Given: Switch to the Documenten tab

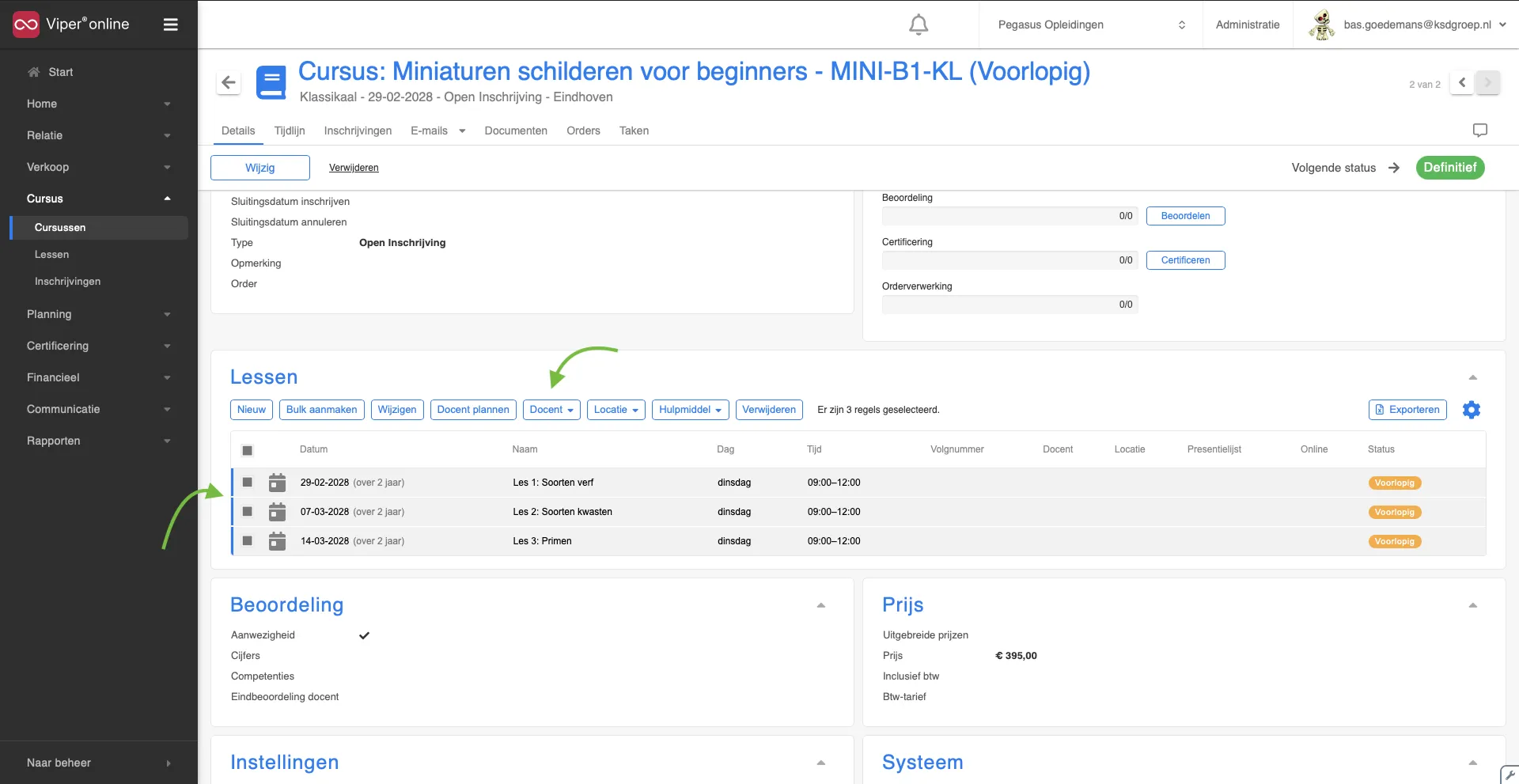Looking at the screenshot, I should (x=516, y=131).
